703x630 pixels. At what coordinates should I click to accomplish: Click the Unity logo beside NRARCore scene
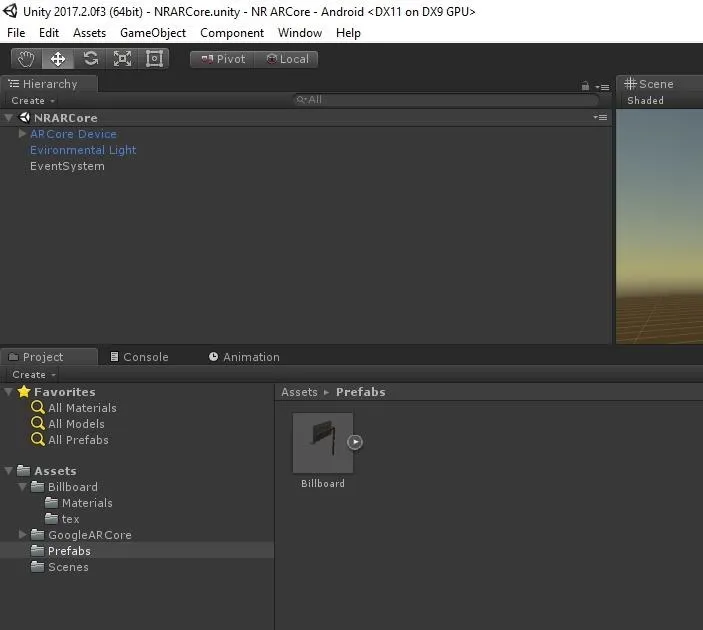(x=24, y=117)
